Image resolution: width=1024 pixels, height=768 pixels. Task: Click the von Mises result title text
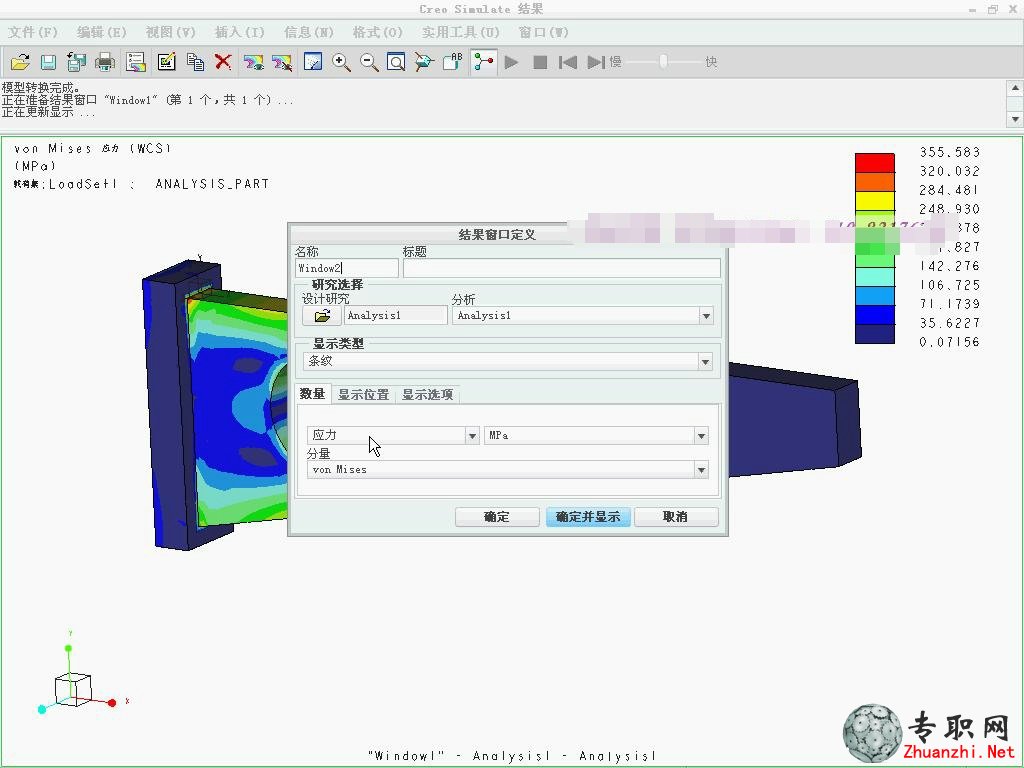(93, 149)
